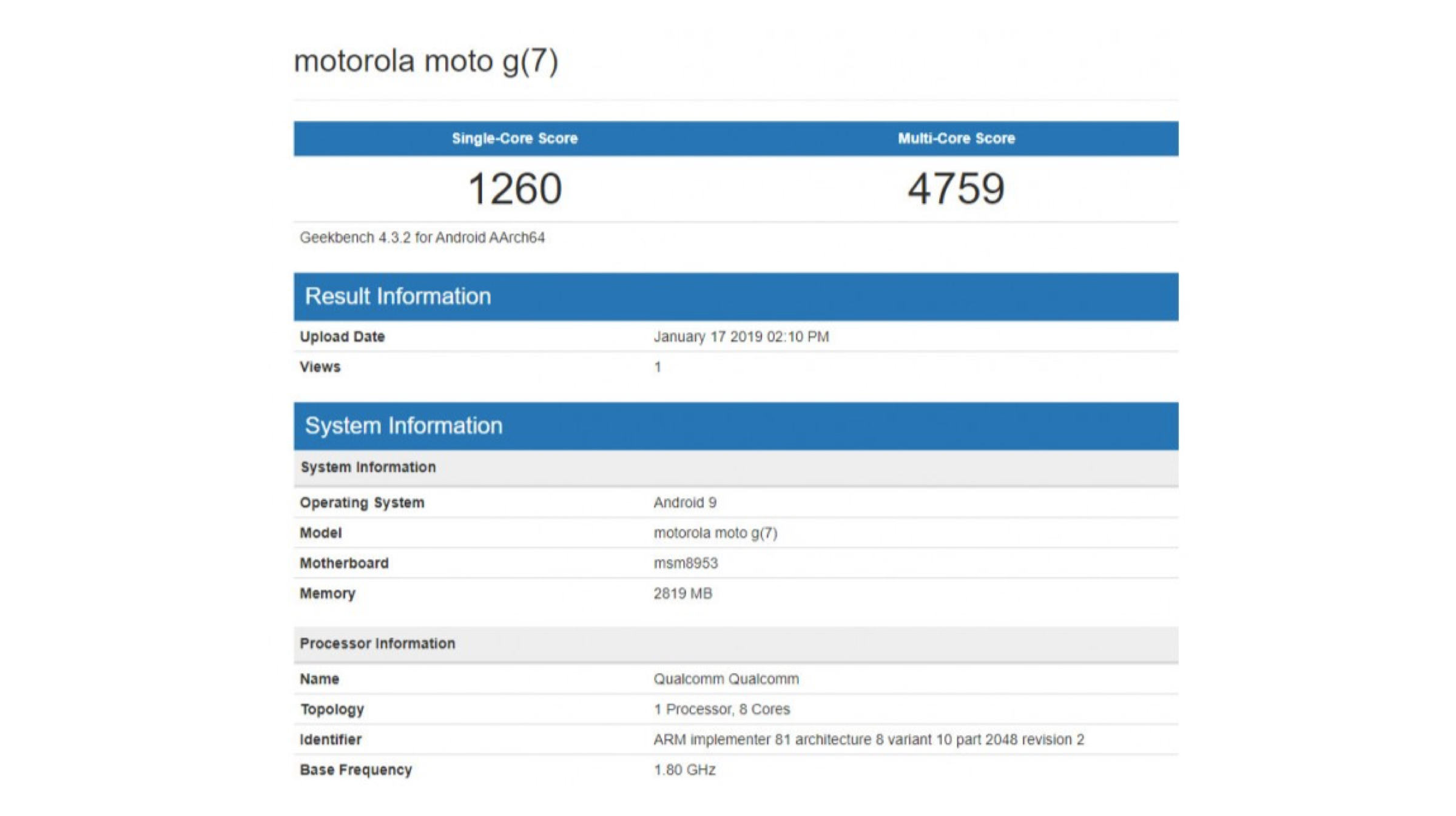Click the Qualcomm Qualcomm processor name value

pos(726,679)
